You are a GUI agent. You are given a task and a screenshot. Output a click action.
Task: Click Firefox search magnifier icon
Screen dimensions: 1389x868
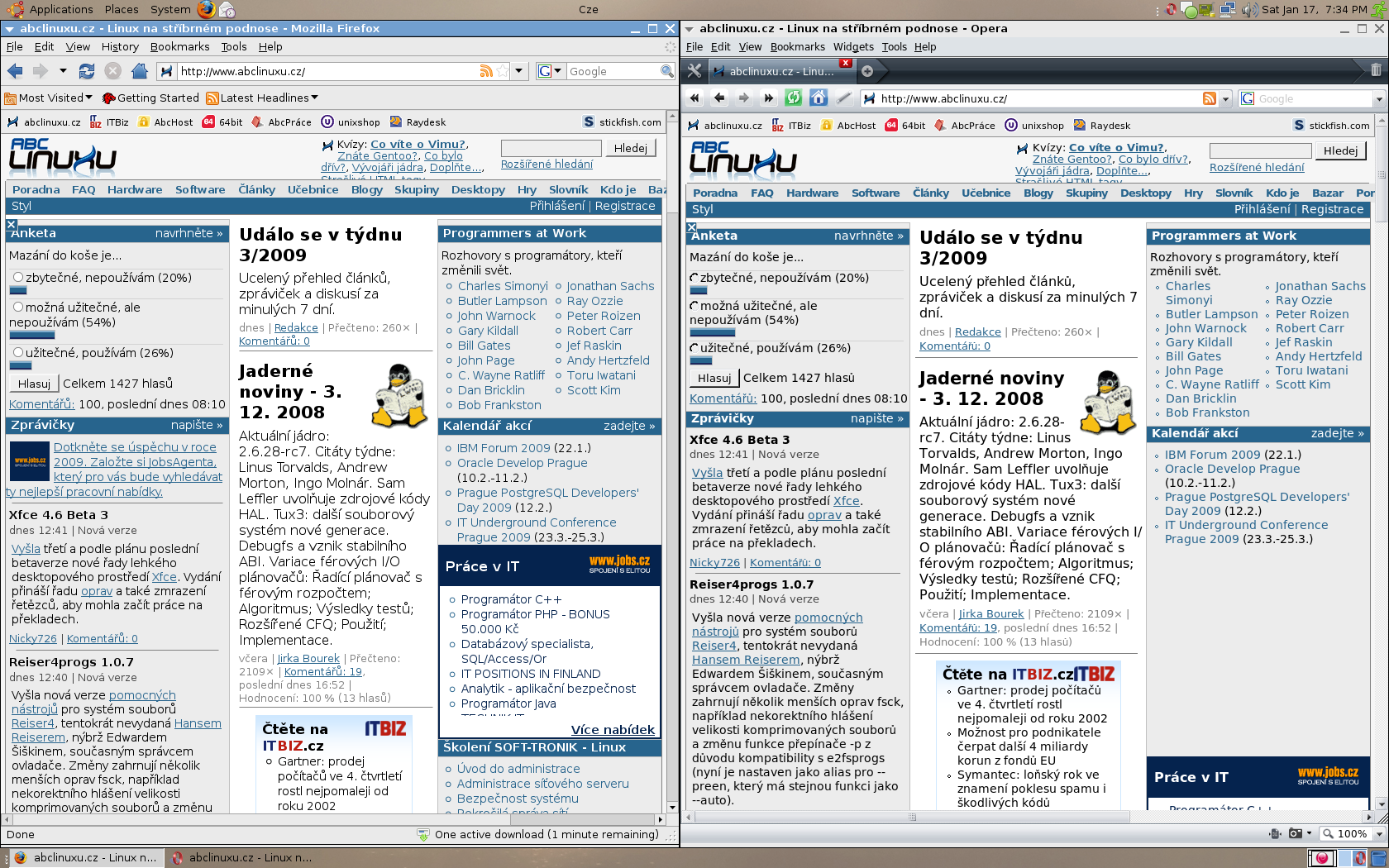(x=666, y=71)
